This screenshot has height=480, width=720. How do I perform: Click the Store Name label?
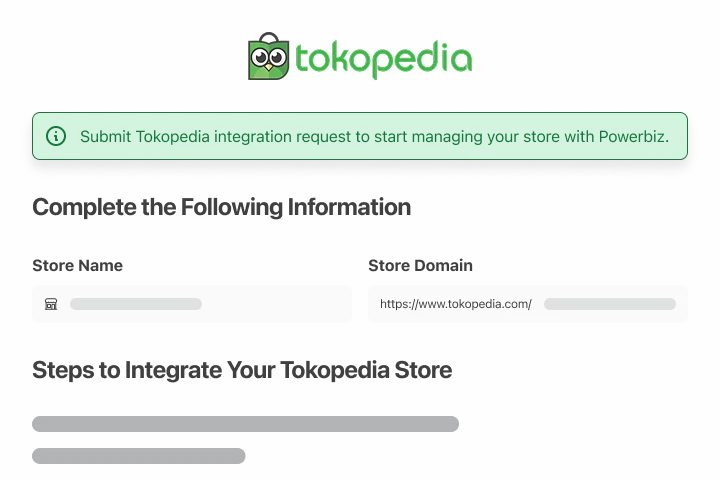[77, 265]
